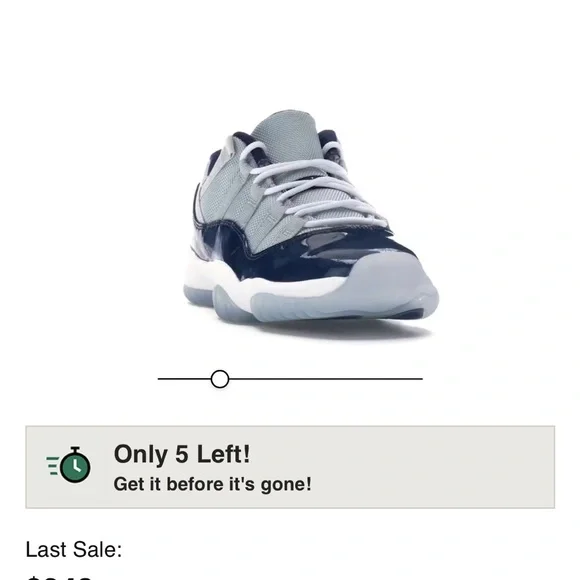Screen dimensions: 580x580
Task: Click the slider track left of the handle
Action: [x=184, y=379]
